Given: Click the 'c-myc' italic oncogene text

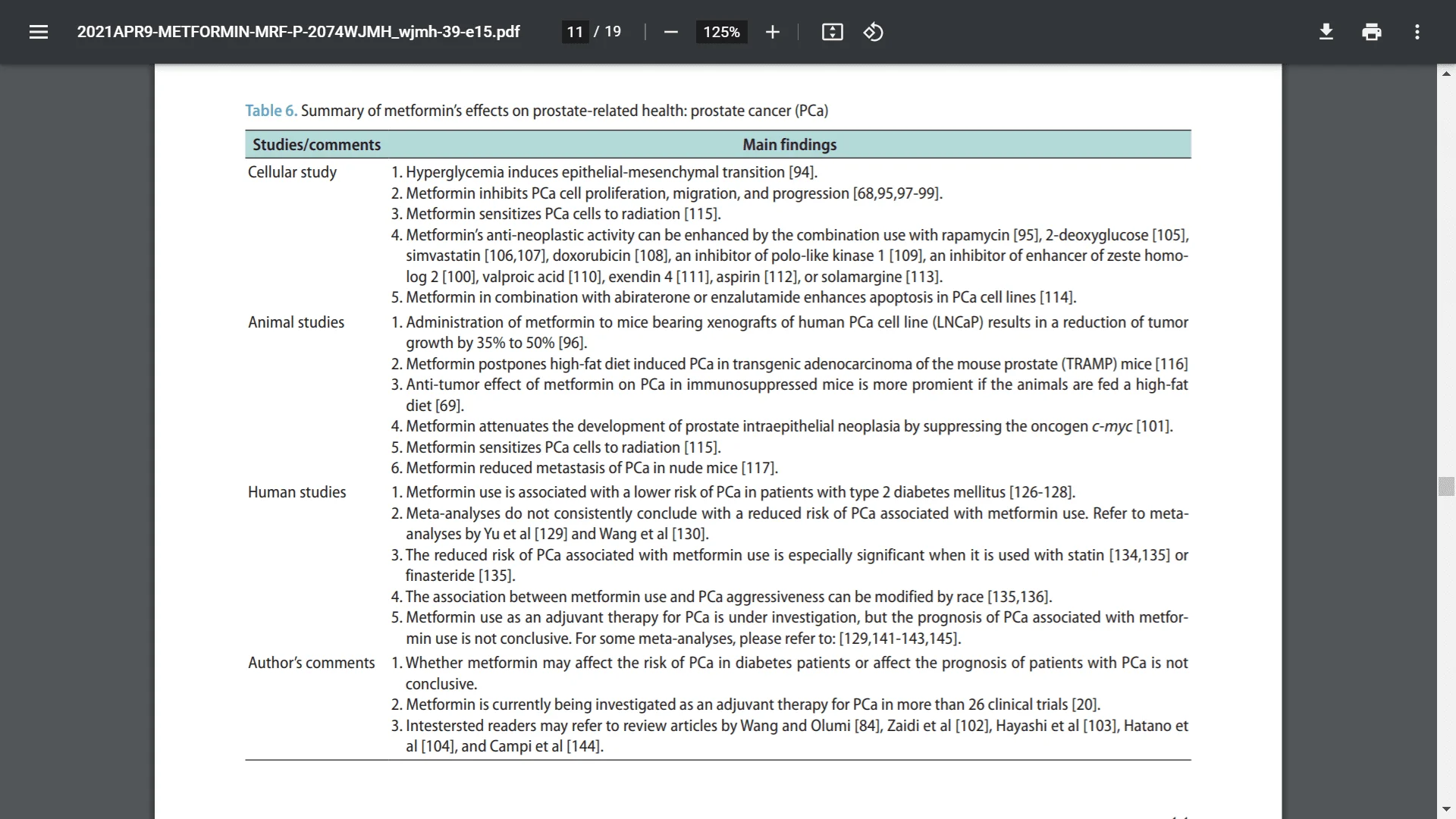Looking at the screenshot, I should coord(1112,426).
